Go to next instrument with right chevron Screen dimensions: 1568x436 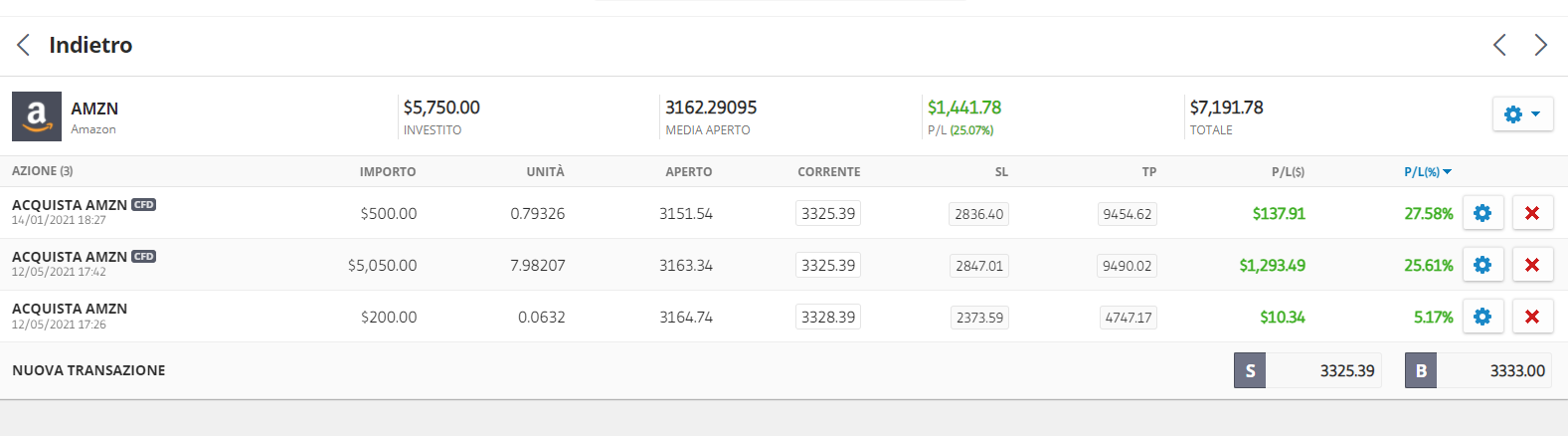click(x=1540, y=45)
